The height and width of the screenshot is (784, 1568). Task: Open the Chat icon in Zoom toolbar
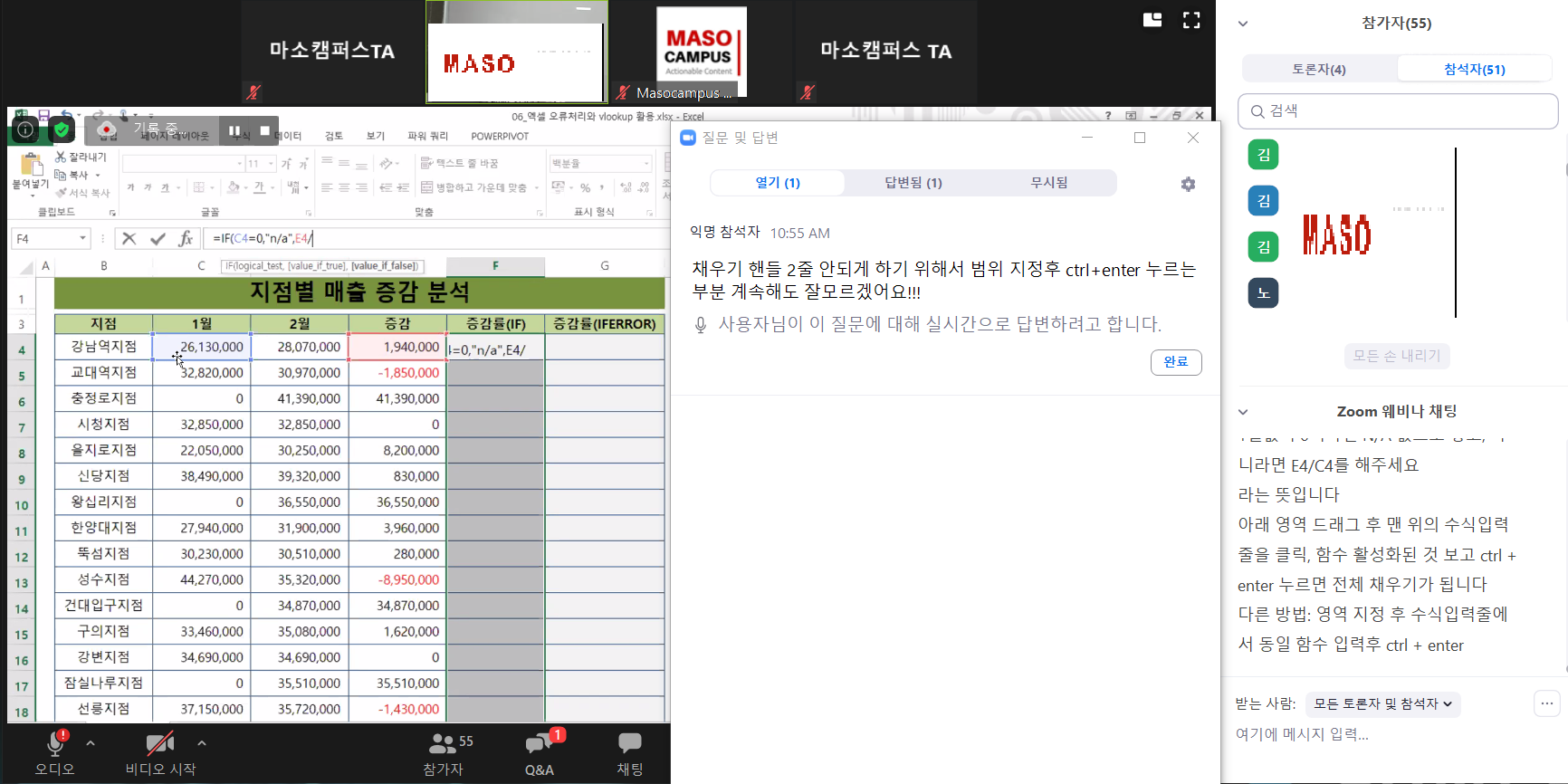coord(629,744)
